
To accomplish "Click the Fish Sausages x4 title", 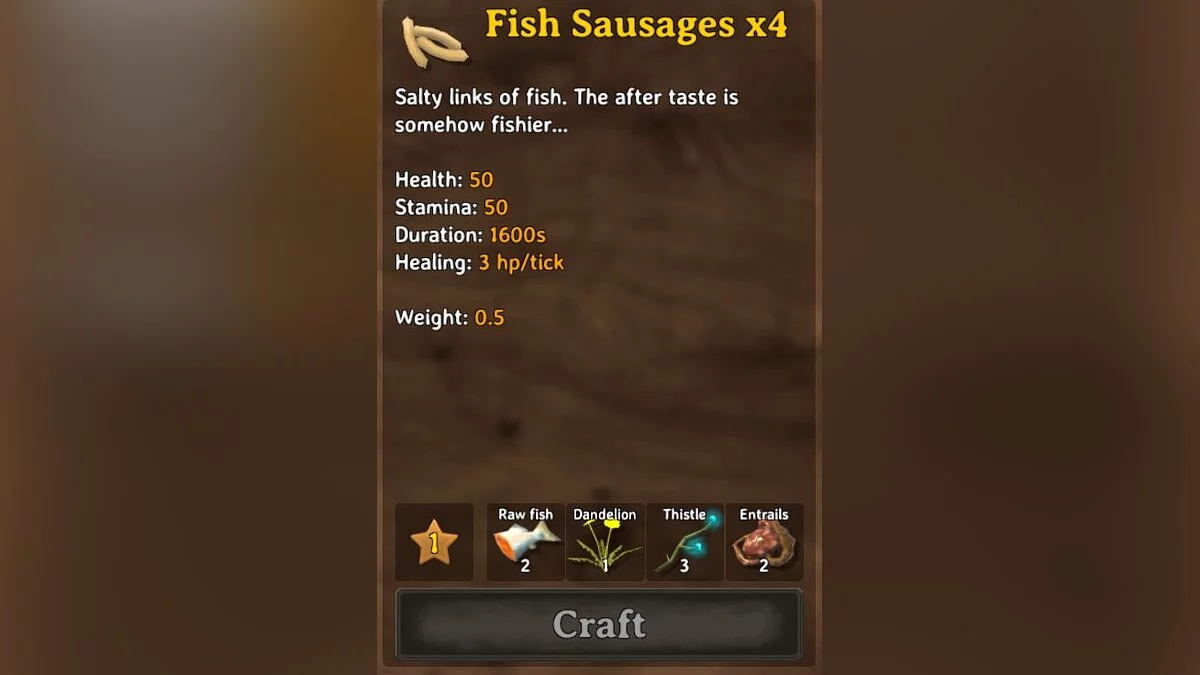I will pos(636,25).
